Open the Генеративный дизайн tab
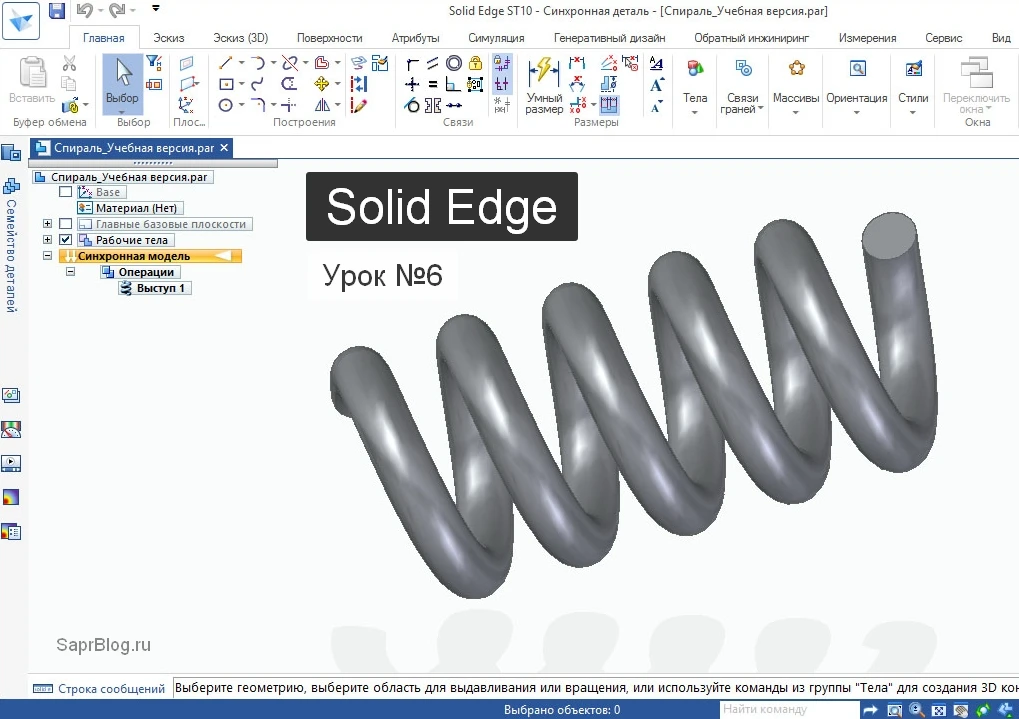This screenshot has height=719, width=1019. (x=609, y=38)
